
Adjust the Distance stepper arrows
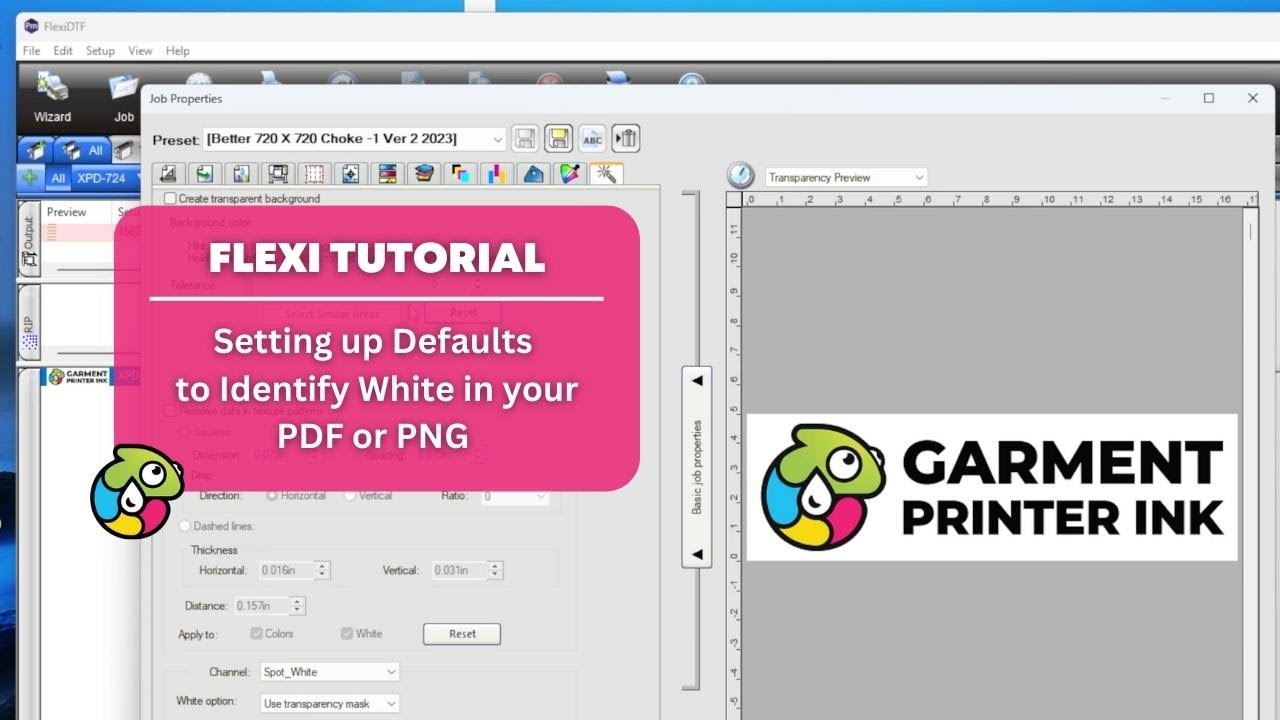[297, 606]
